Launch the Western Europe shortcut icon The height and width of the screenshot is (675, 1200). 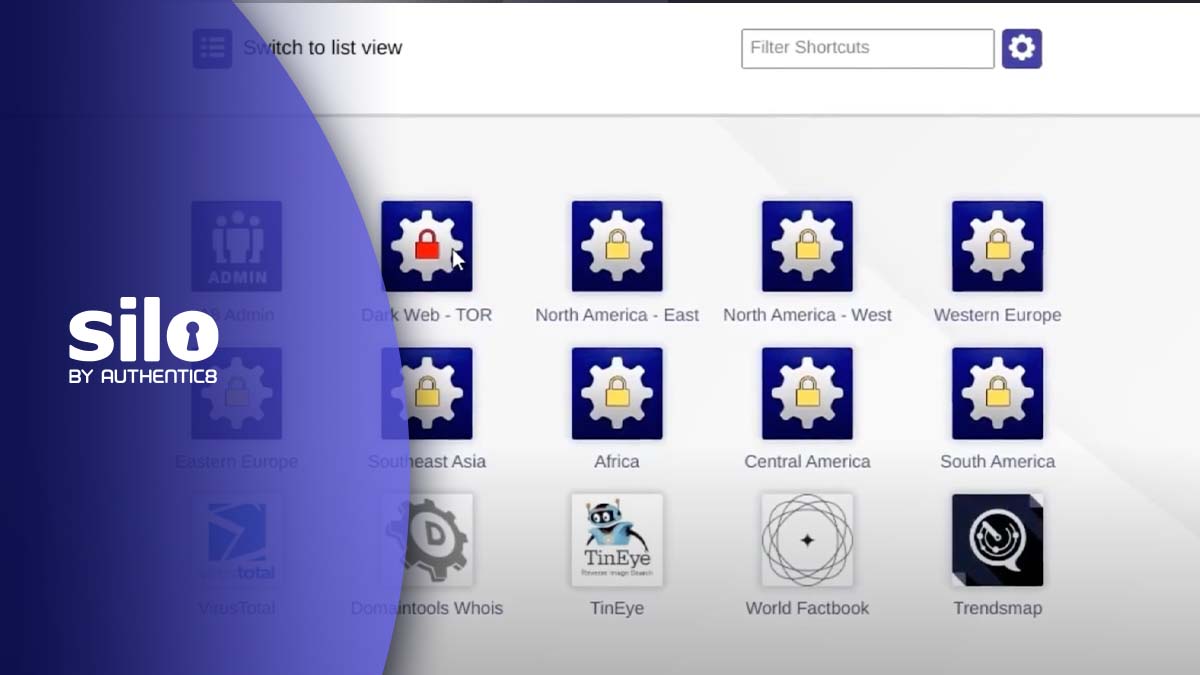tap(997, 246)
